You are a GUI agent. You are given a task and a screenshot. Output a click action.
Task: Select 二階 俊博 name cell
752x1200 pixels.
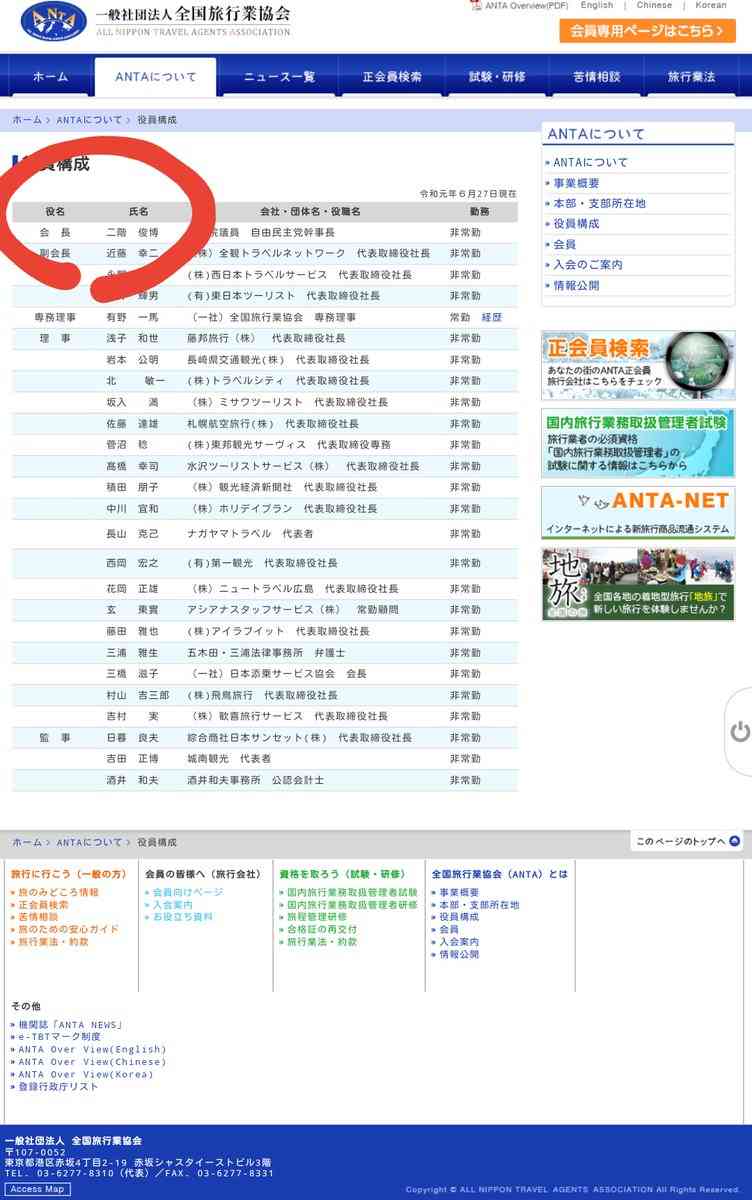pos(132,232)
